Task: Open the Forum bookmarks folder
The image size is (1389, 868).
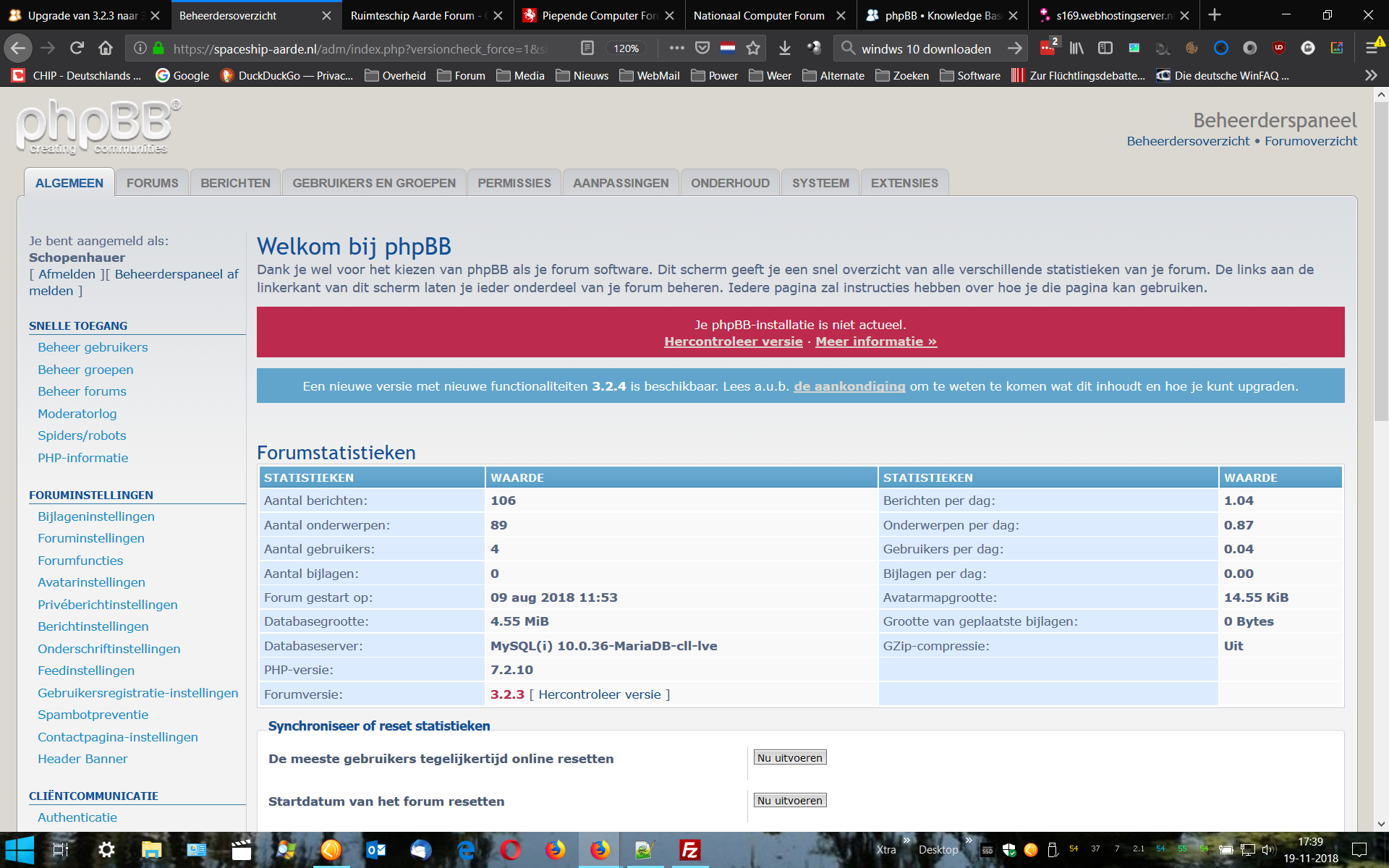Action: pyautogui.click(x=461, y=75)
